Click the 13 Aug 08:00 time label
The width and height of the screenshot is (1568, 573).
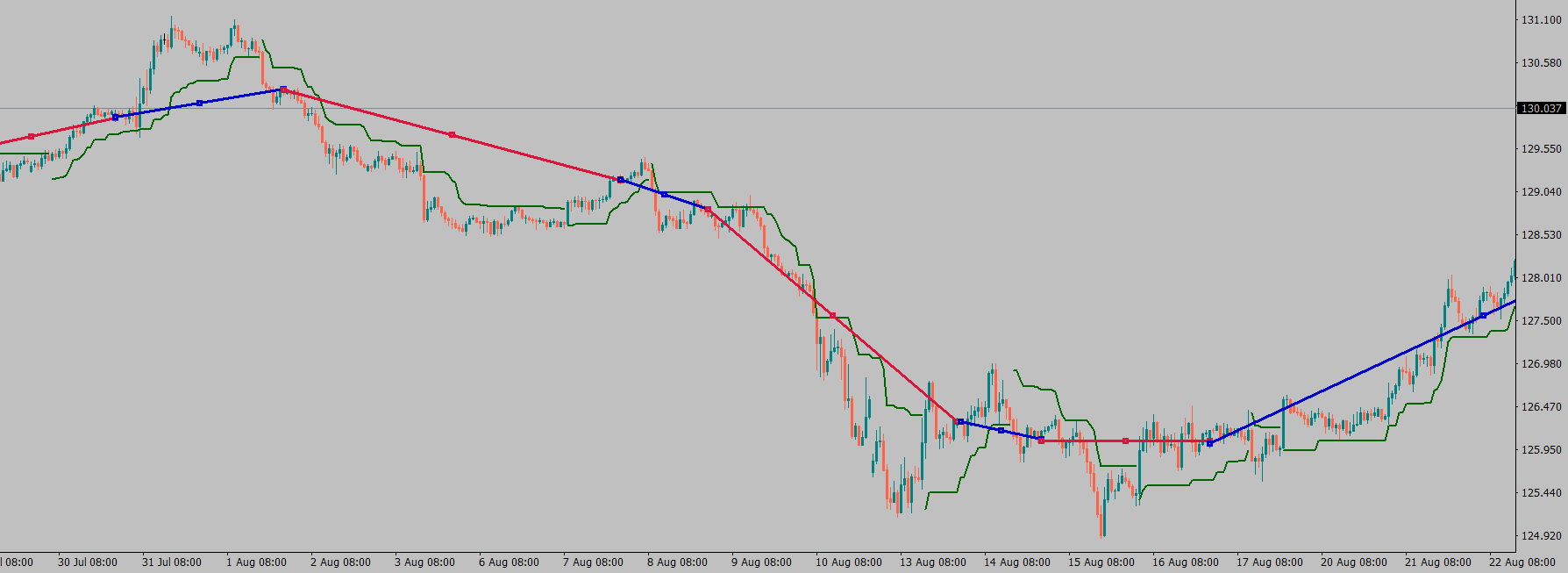point(933,562)
